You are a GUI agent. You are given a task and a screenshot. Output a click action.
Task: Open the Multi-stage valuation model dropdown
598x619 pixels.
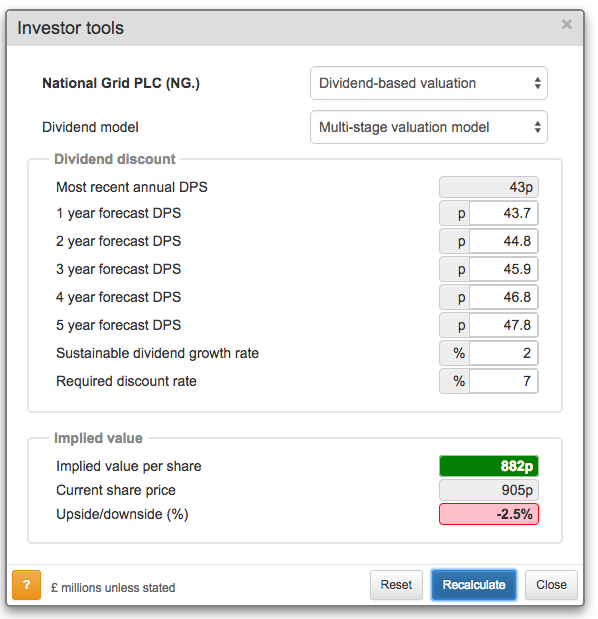point(429,127)
